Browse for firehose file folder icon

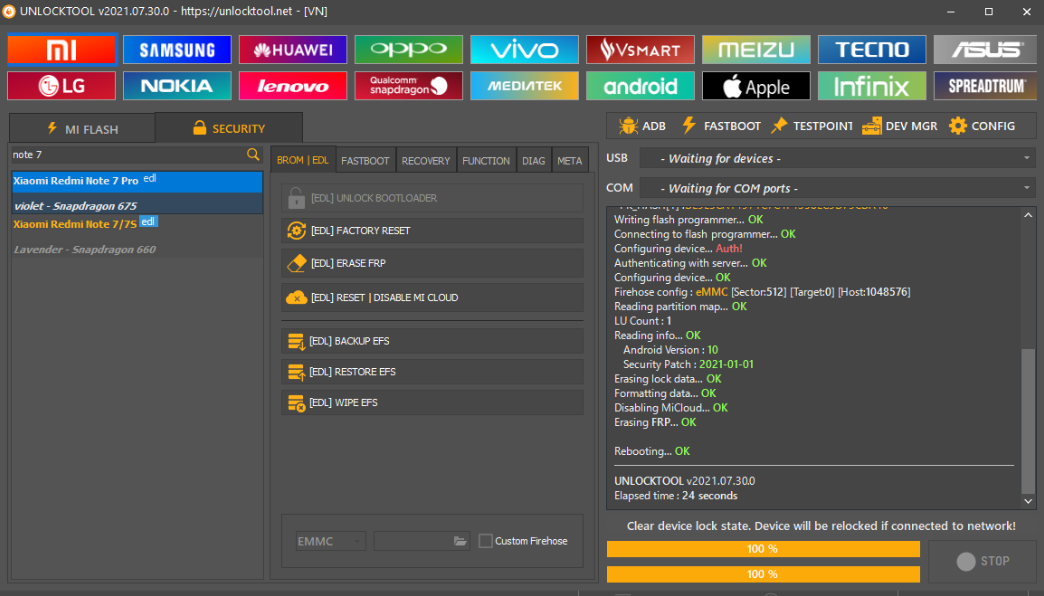[460, 541]
